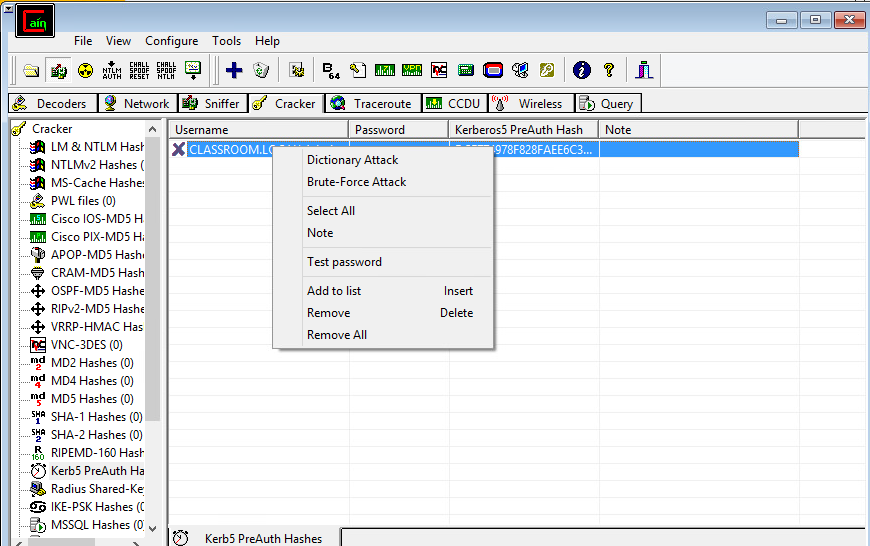Switch to the Sniffer tab
This screenshot has height=546, width=870.
(213, 104)
